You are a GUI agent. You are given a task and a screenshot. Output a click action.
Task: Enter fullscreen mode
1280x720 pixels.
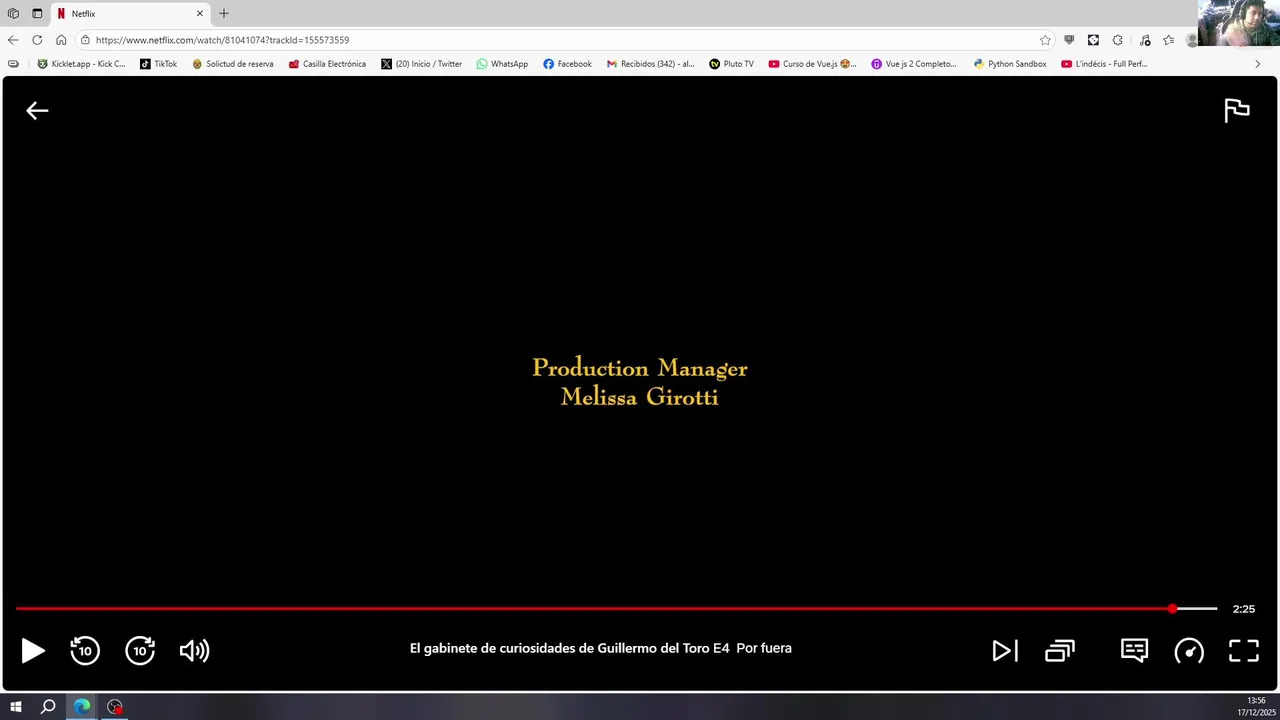pos(1244,651)
